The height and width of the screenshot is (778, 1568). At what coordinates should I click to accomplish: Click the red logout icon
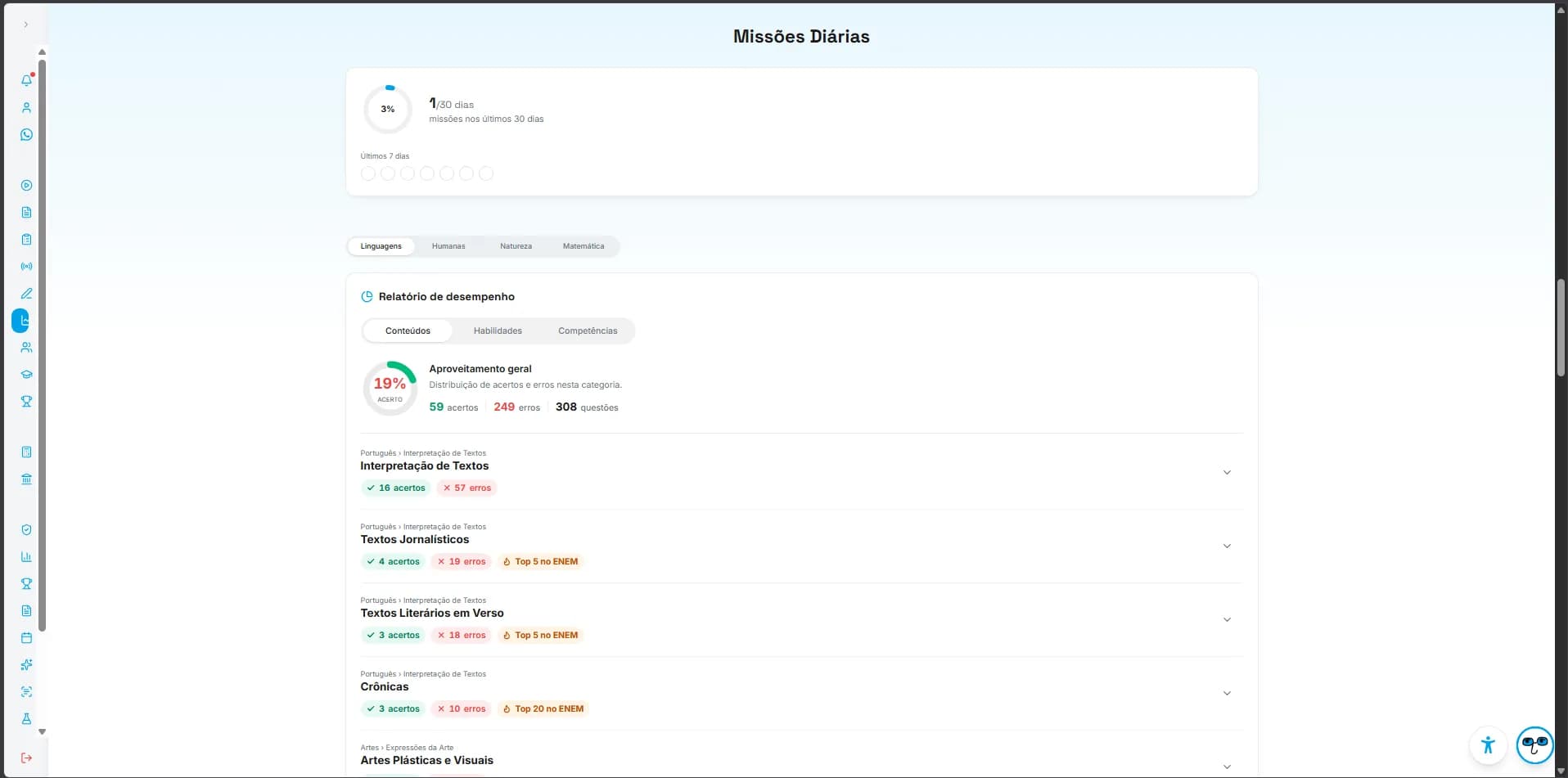26,758
